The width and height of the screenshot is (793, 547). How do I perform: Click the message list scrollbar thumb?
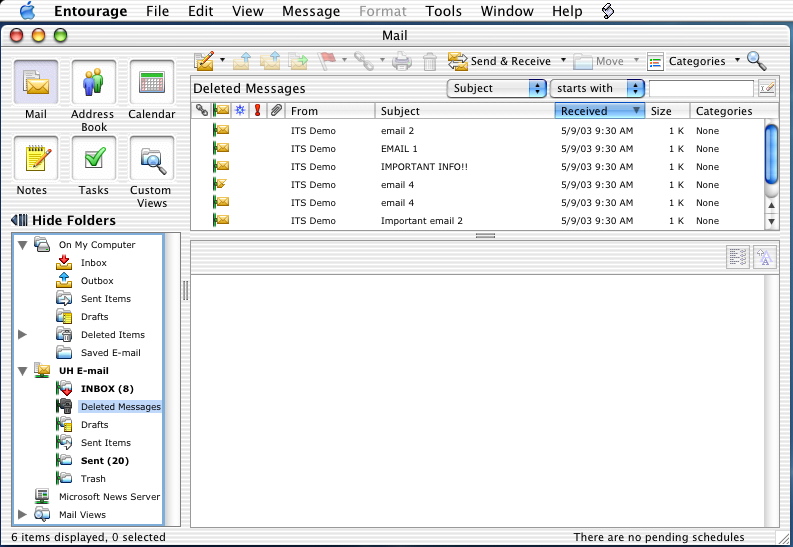coord(771,154)
